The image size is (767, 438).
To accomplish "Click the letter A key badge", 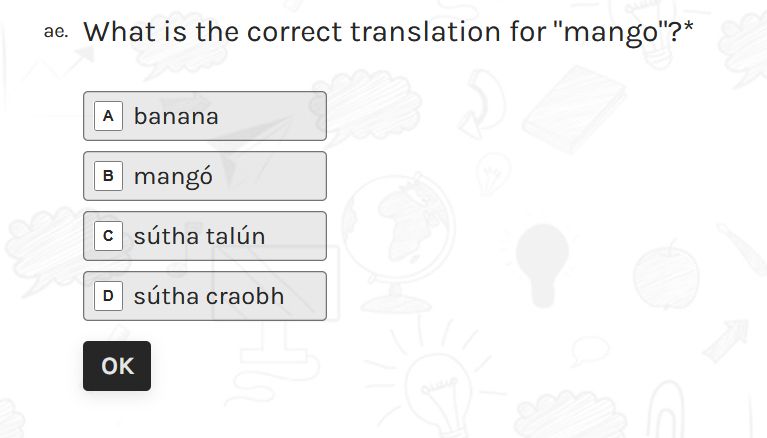I will 108,116.
